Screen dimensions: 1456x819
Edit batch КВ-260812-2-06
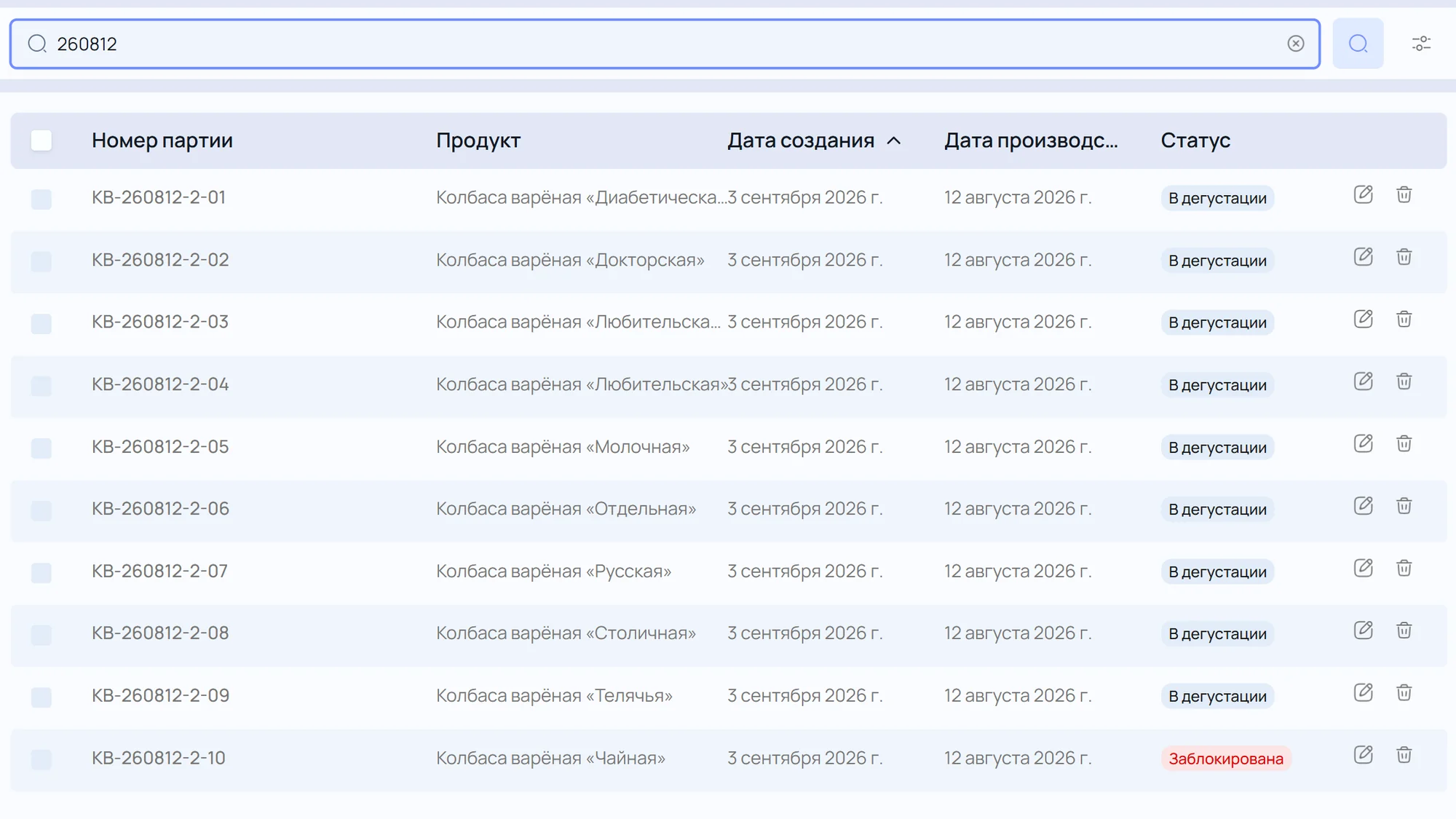click(1363, 506)
